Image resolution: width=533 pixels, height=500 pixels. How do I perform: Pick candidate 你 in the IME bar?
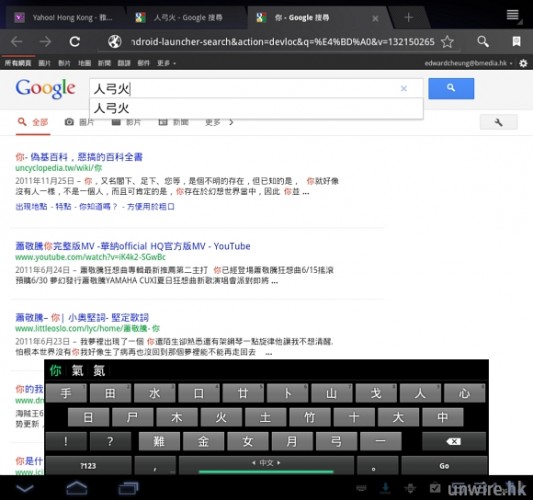point(55,370)
